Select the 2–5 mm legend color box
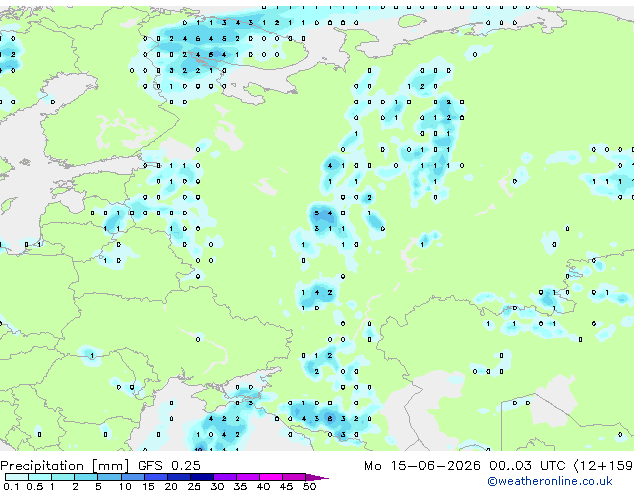634x490 pixels. [x=86, y=477]
